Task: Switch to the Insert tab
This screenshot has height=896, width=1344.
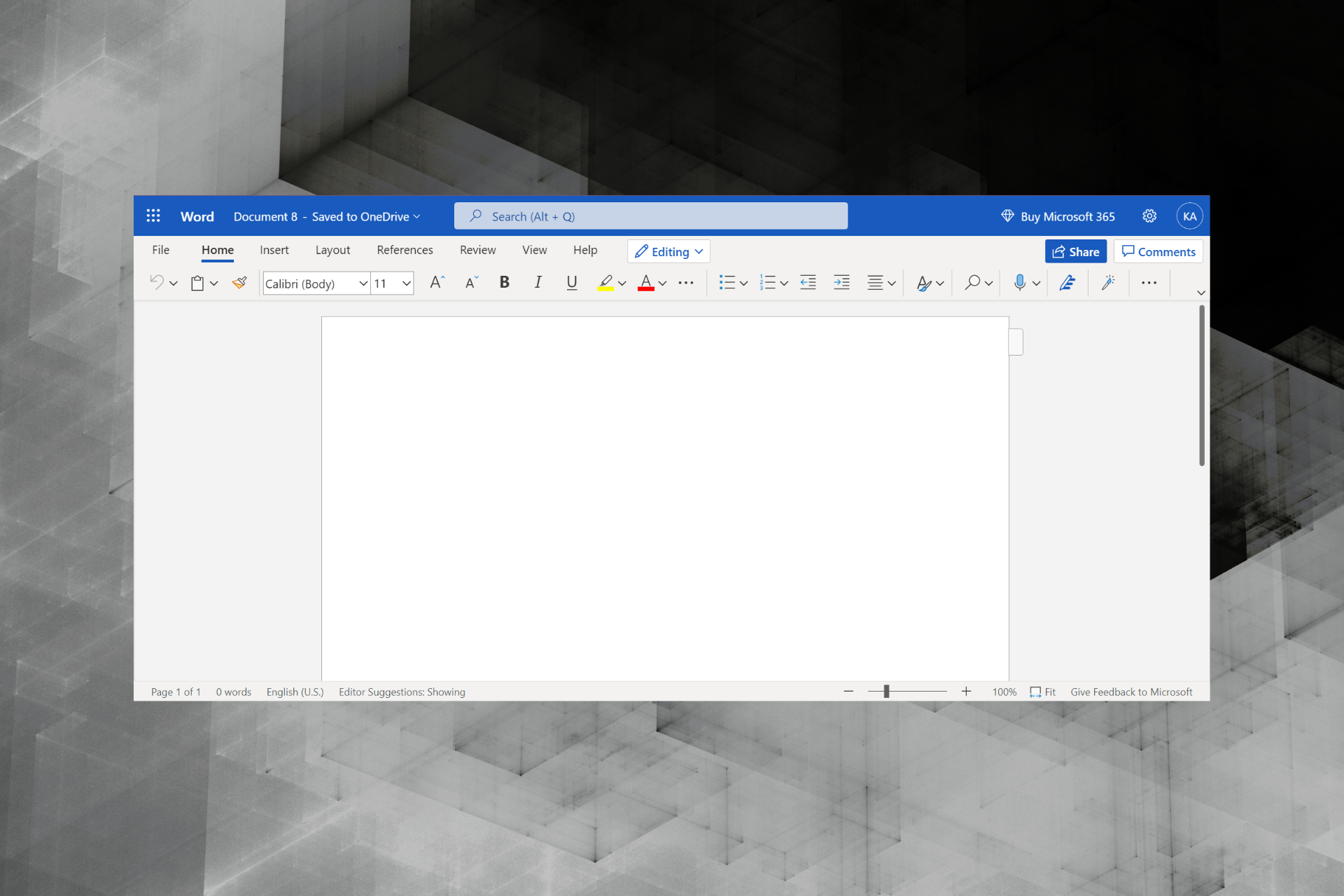Action: point(274,250)
